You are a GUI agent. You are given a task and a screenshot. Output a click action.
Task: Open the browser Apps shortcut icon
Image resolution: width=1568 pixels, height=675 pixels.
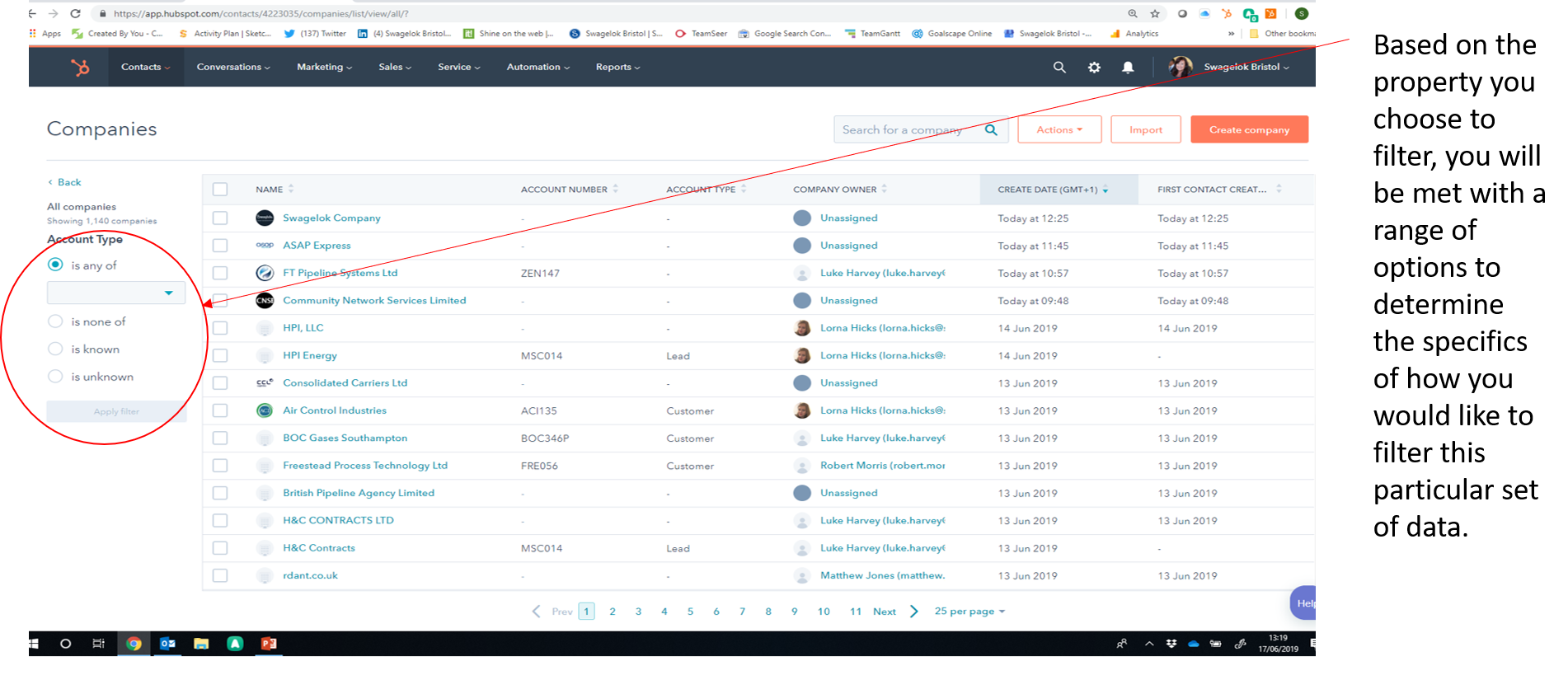click(33, 34)
